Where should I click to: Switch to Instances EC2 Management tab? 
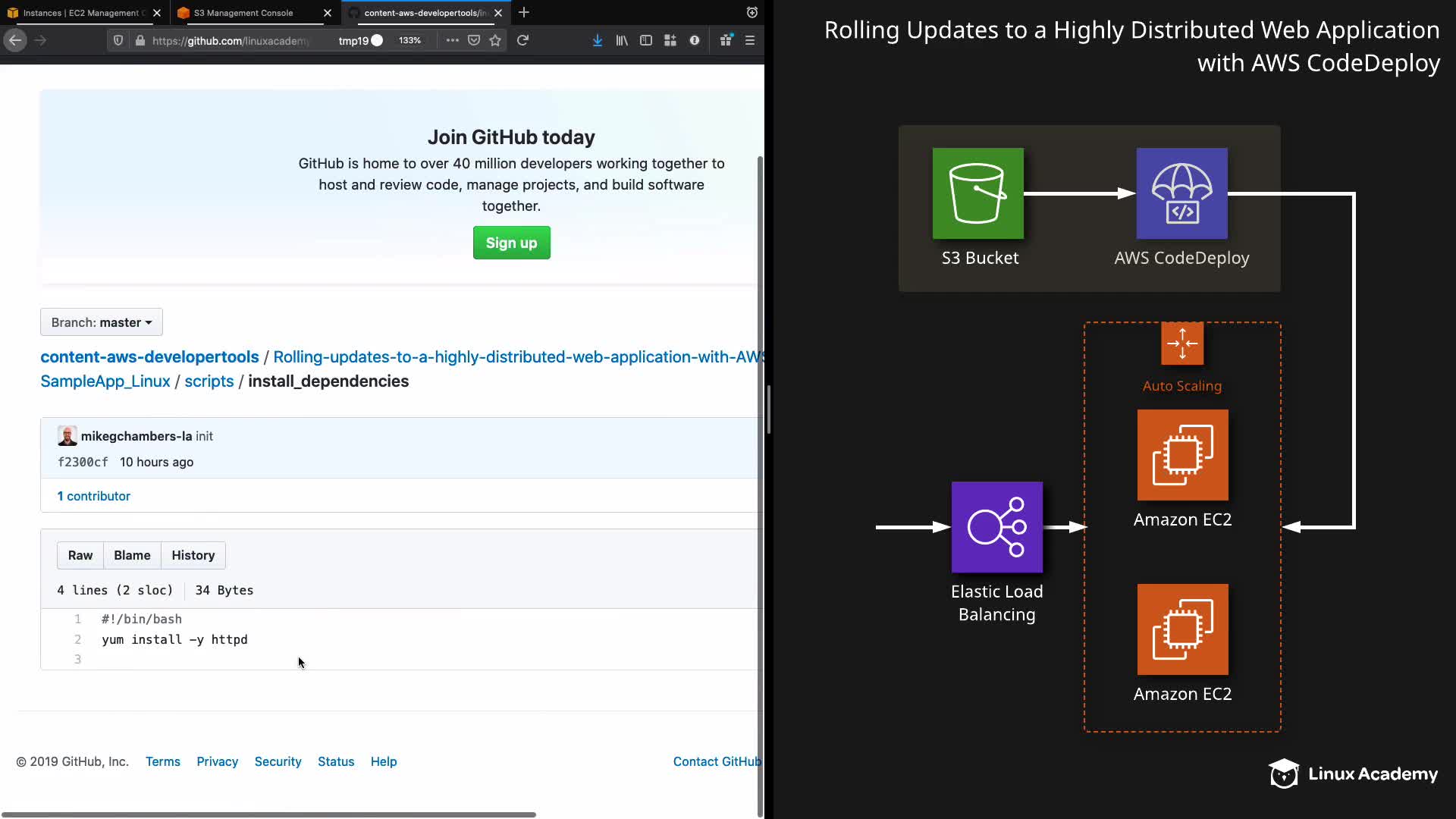pyautogui.click(x=80, y=13)
